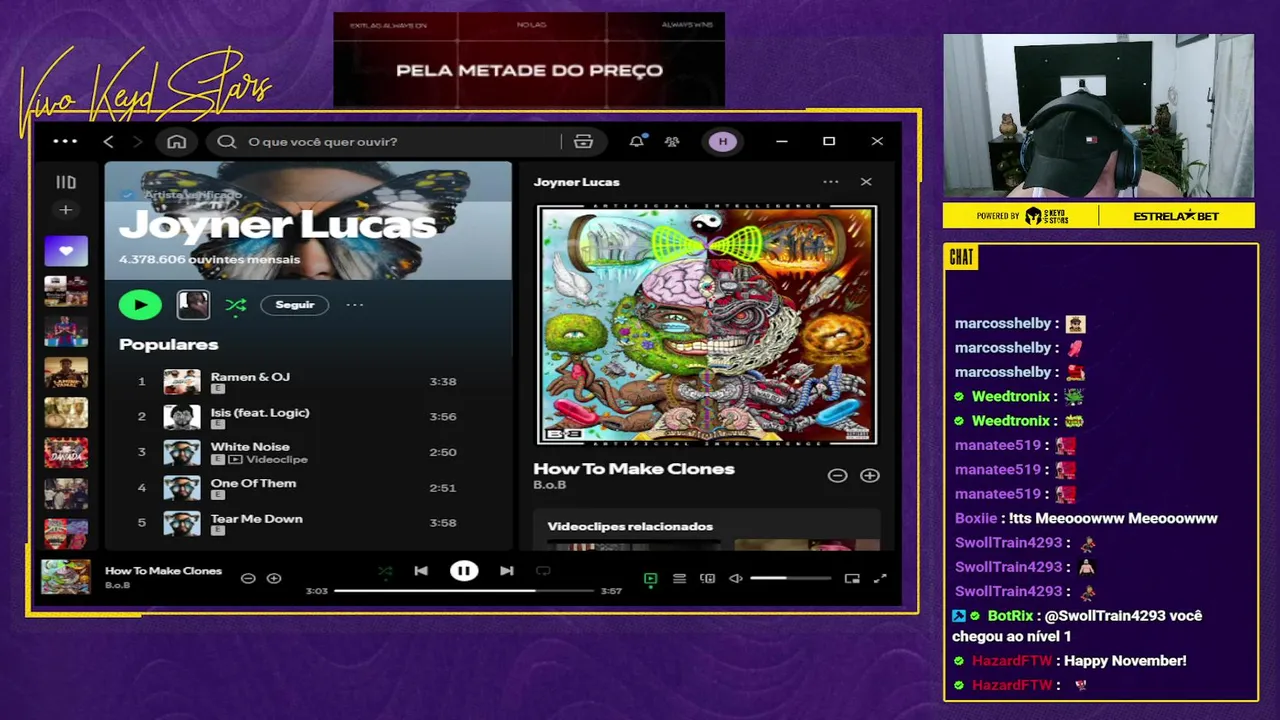Click the minus icon in the player bar
This screenshot has height=720, width=1280.
[248, 578]
